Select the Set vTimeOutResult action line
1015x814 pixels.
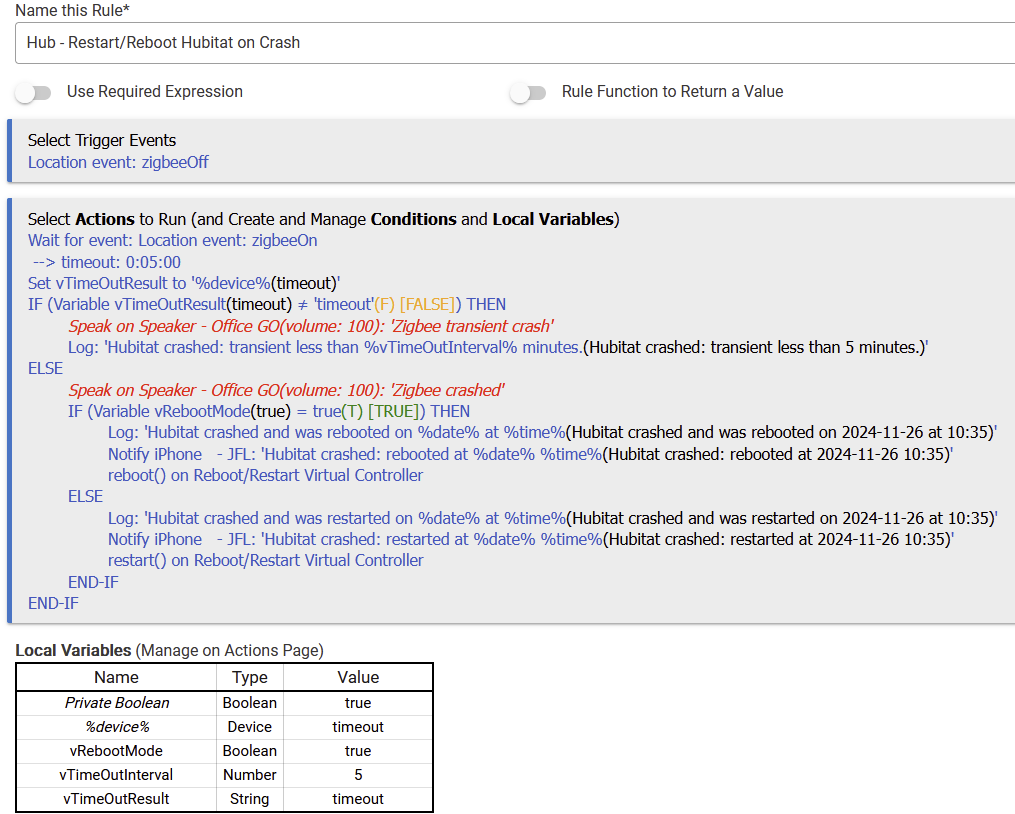click(x=184, y=283)
